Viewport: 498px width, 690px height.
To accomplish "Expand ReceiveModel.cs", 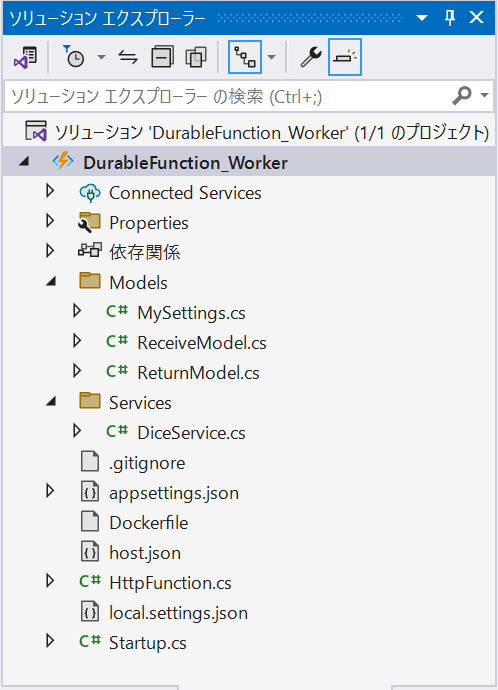I will click(x=77, y=341).
